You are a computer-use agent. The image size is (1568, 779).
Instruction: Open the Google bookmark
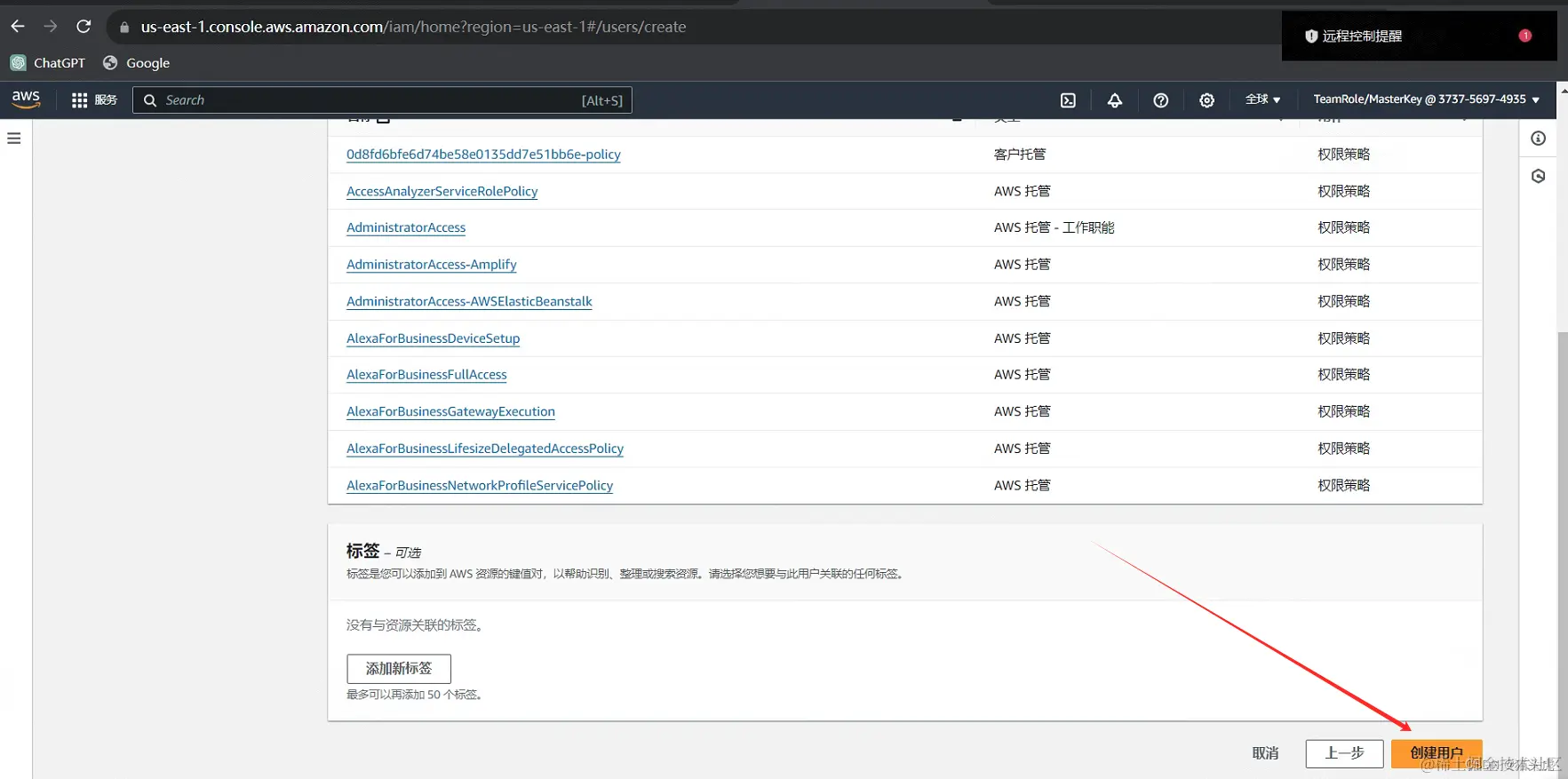click(137, 63)
